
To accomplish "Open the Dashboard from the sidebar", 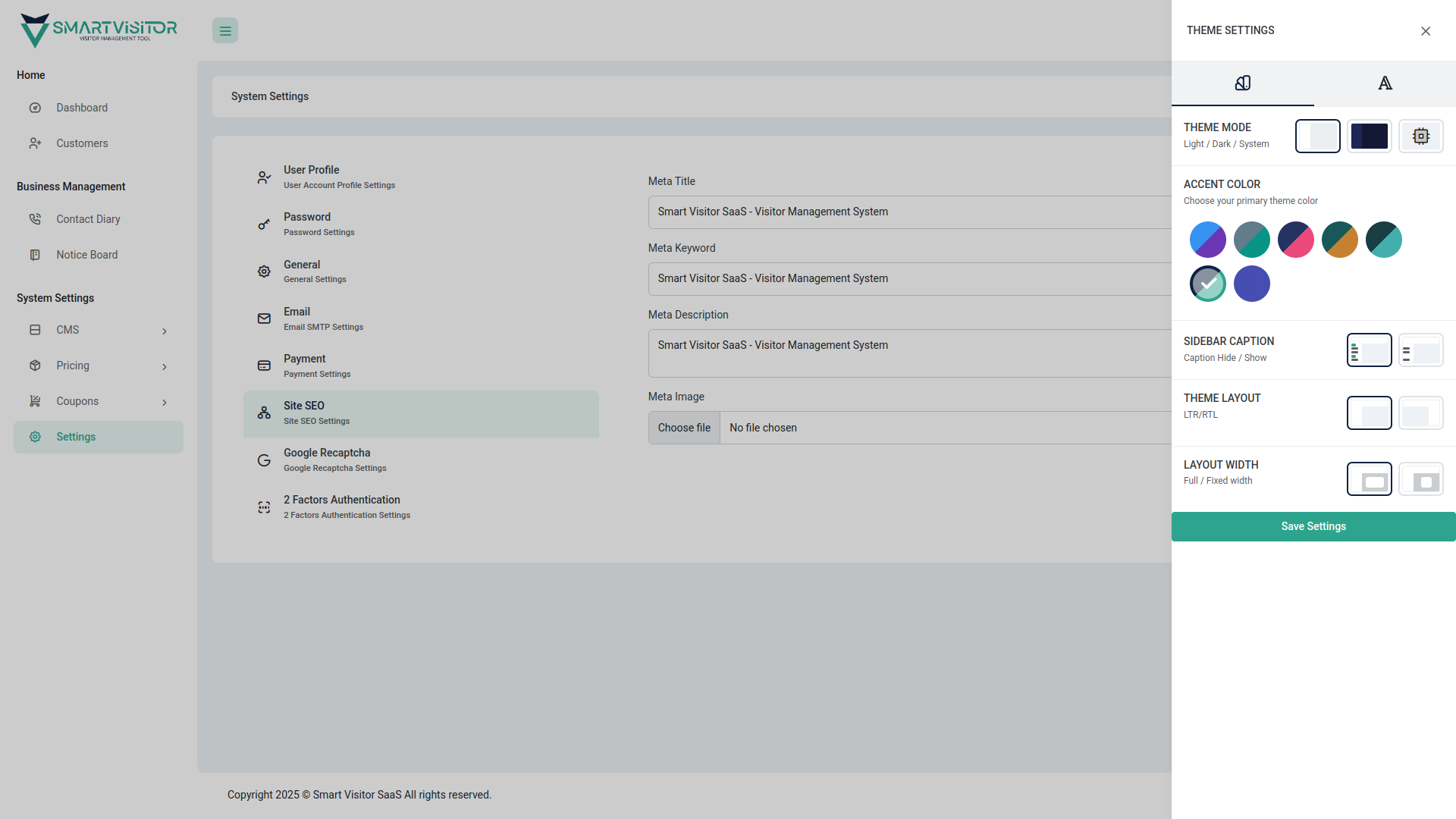I will click(x=82, y=107).
